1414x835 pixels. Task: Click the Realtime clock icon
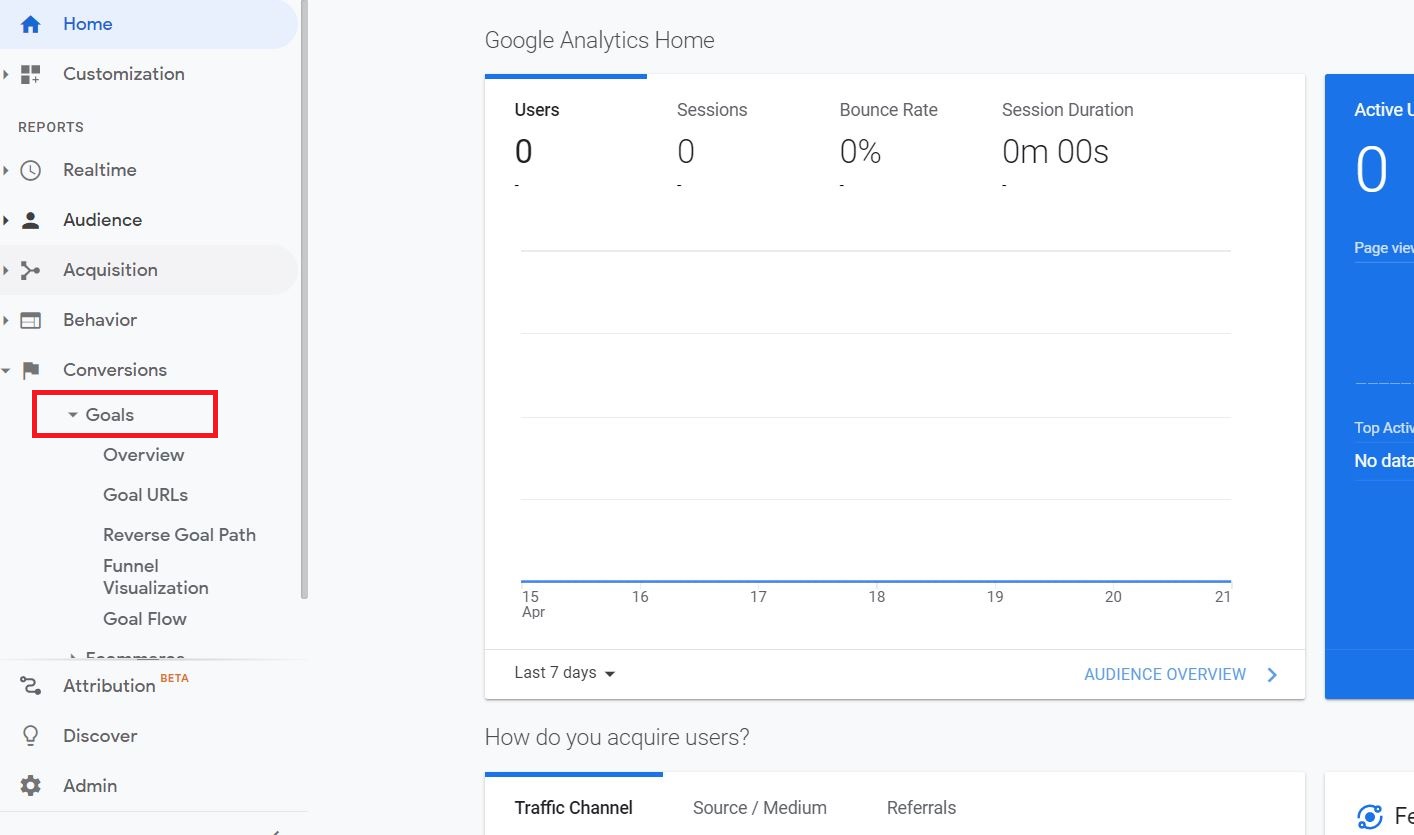coord(31,170)
